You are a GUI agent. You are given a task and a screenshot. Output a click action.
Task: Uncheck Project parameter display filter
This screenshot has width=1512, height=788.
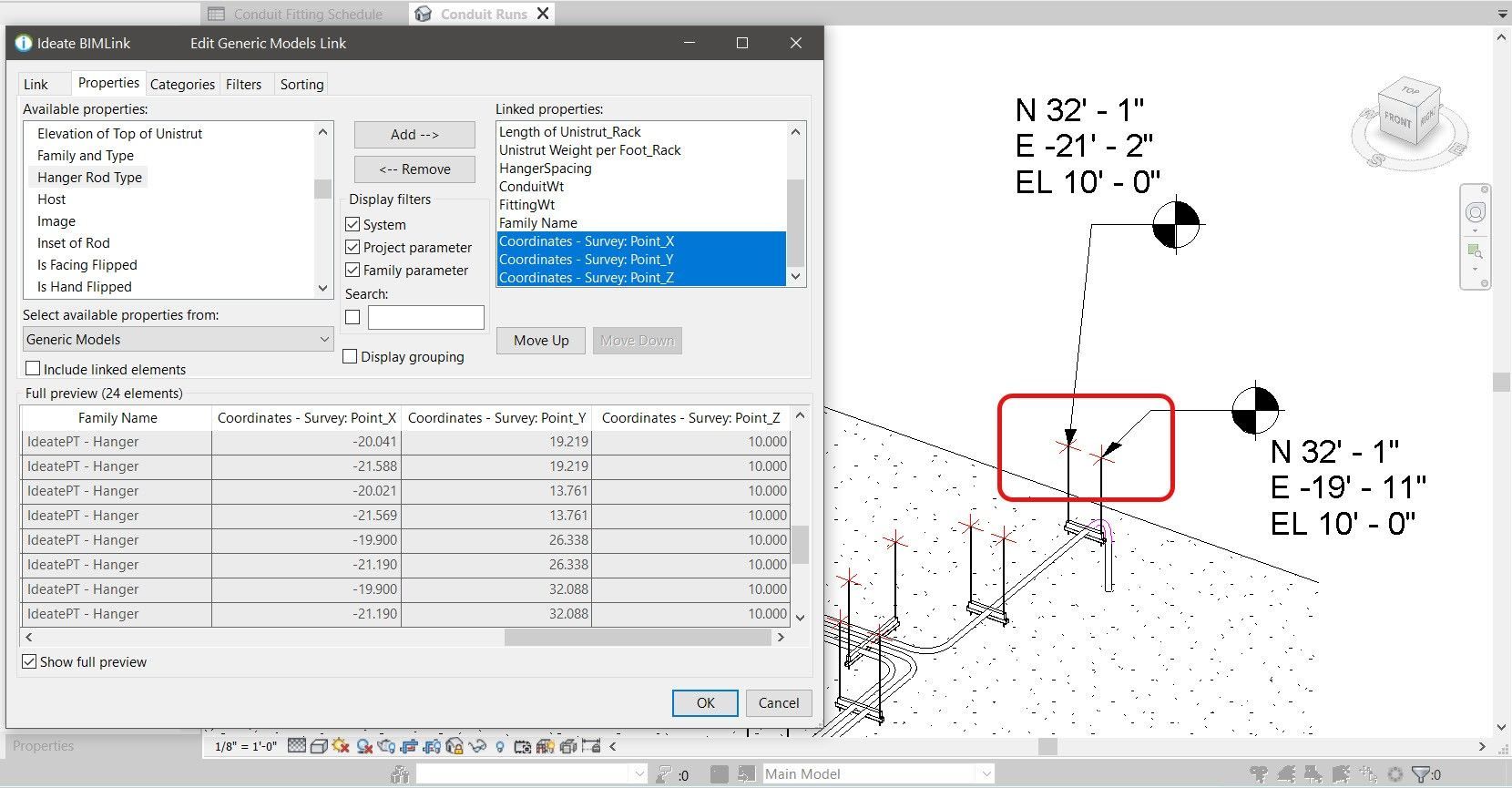click(352, 247)
